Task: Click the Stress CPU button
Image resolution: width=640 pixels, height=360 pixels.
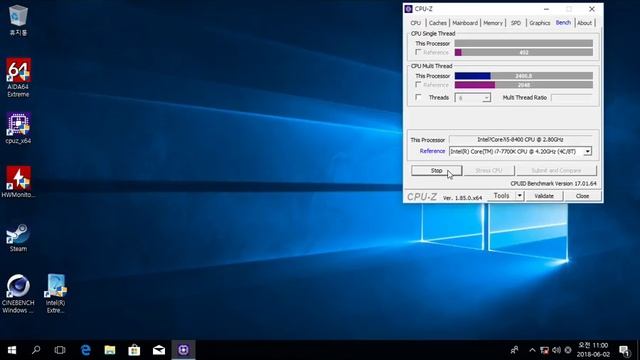Action: coord(489,170)
